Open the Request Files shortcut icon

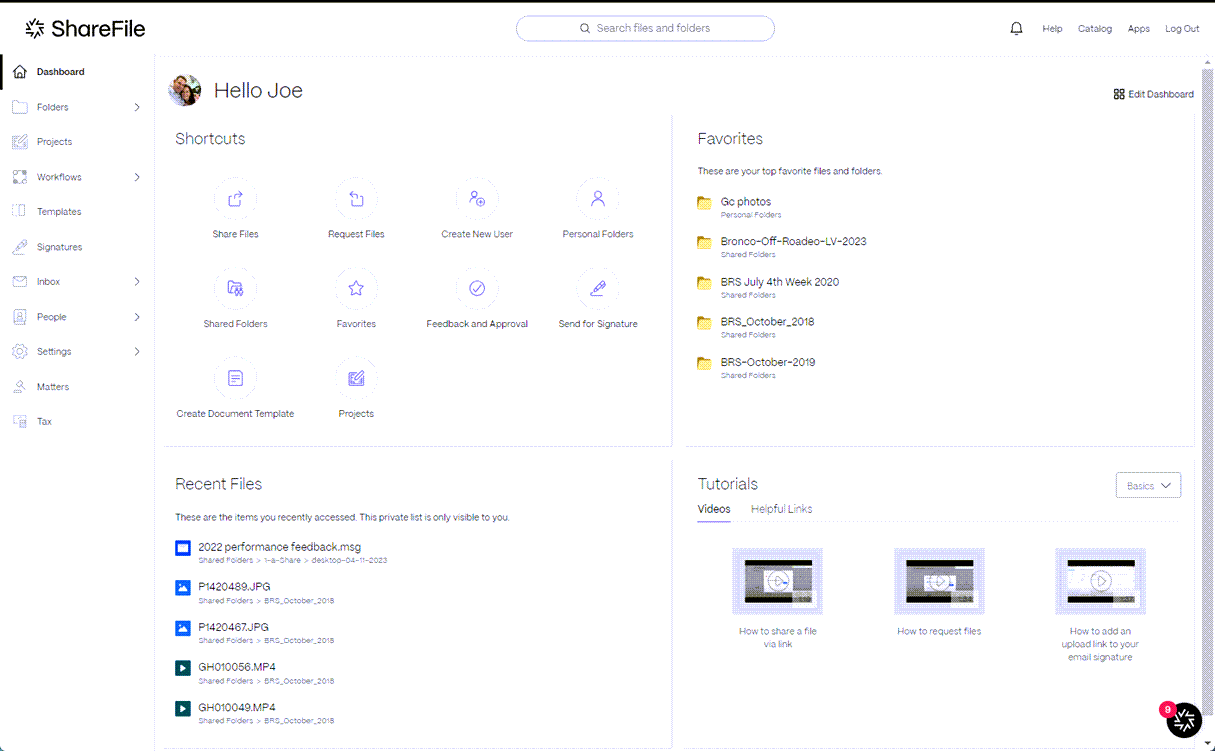pyautogui.click(x=356, y=199)
